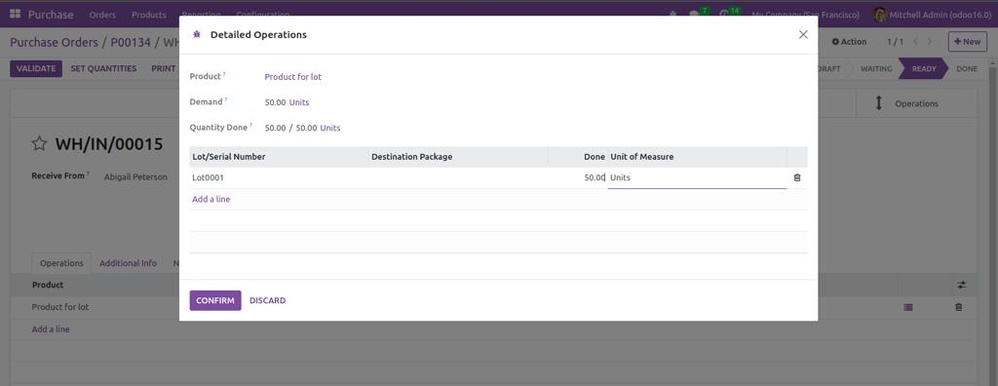Click the New record button
The height and width of the screenshot is (386, 998).
[967, 41]
